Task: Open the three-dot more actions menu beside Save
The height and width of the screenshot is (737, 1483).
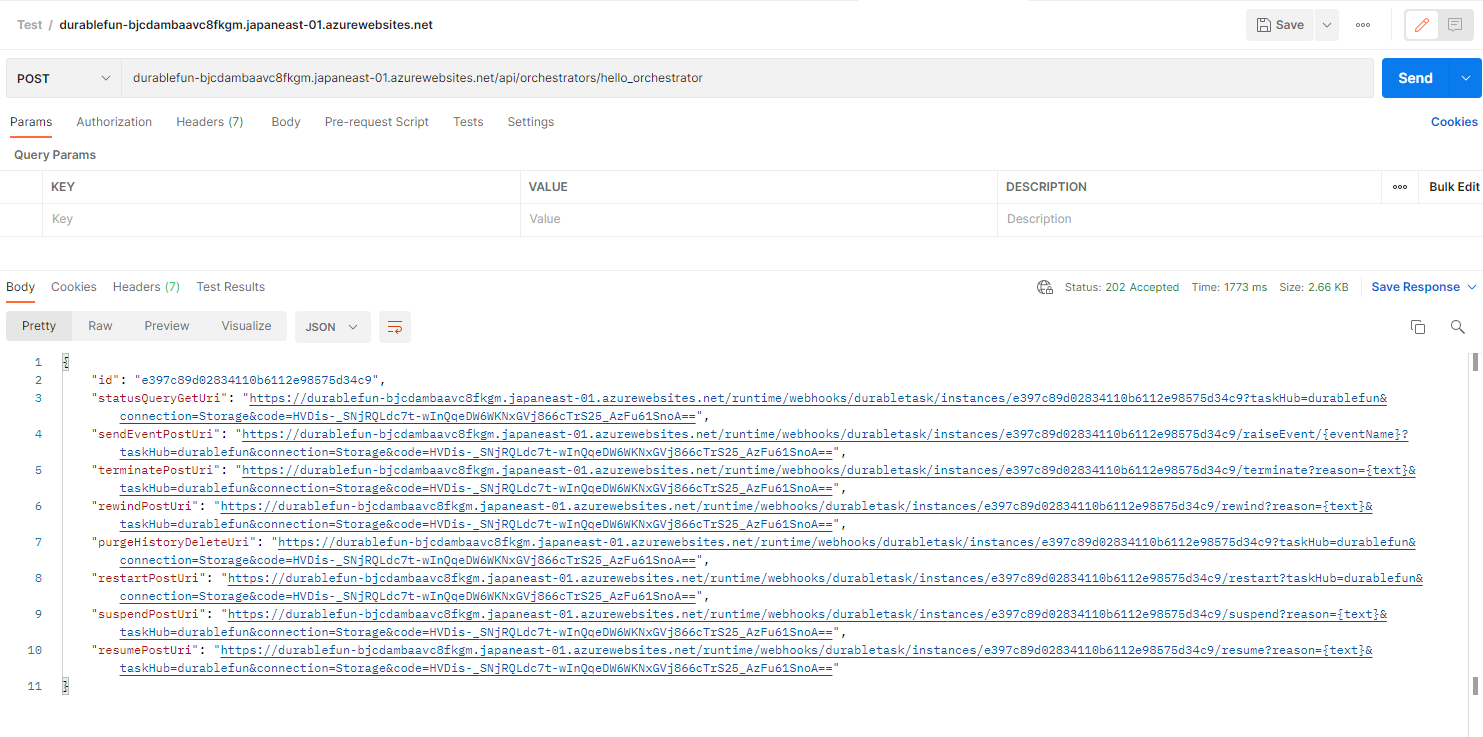Action: coord(1363,25)
